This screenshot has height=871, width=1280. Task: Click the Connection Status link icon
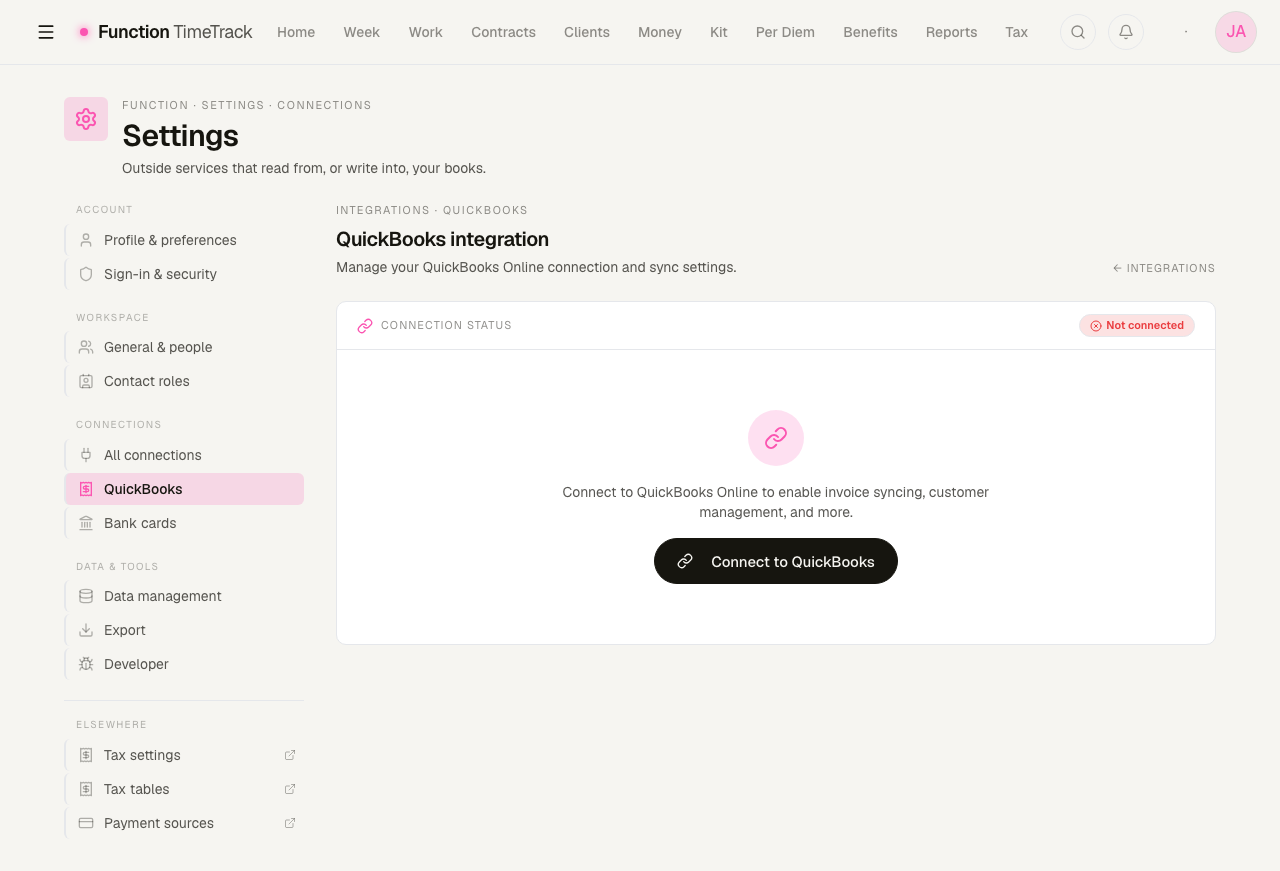coord(365,326)
